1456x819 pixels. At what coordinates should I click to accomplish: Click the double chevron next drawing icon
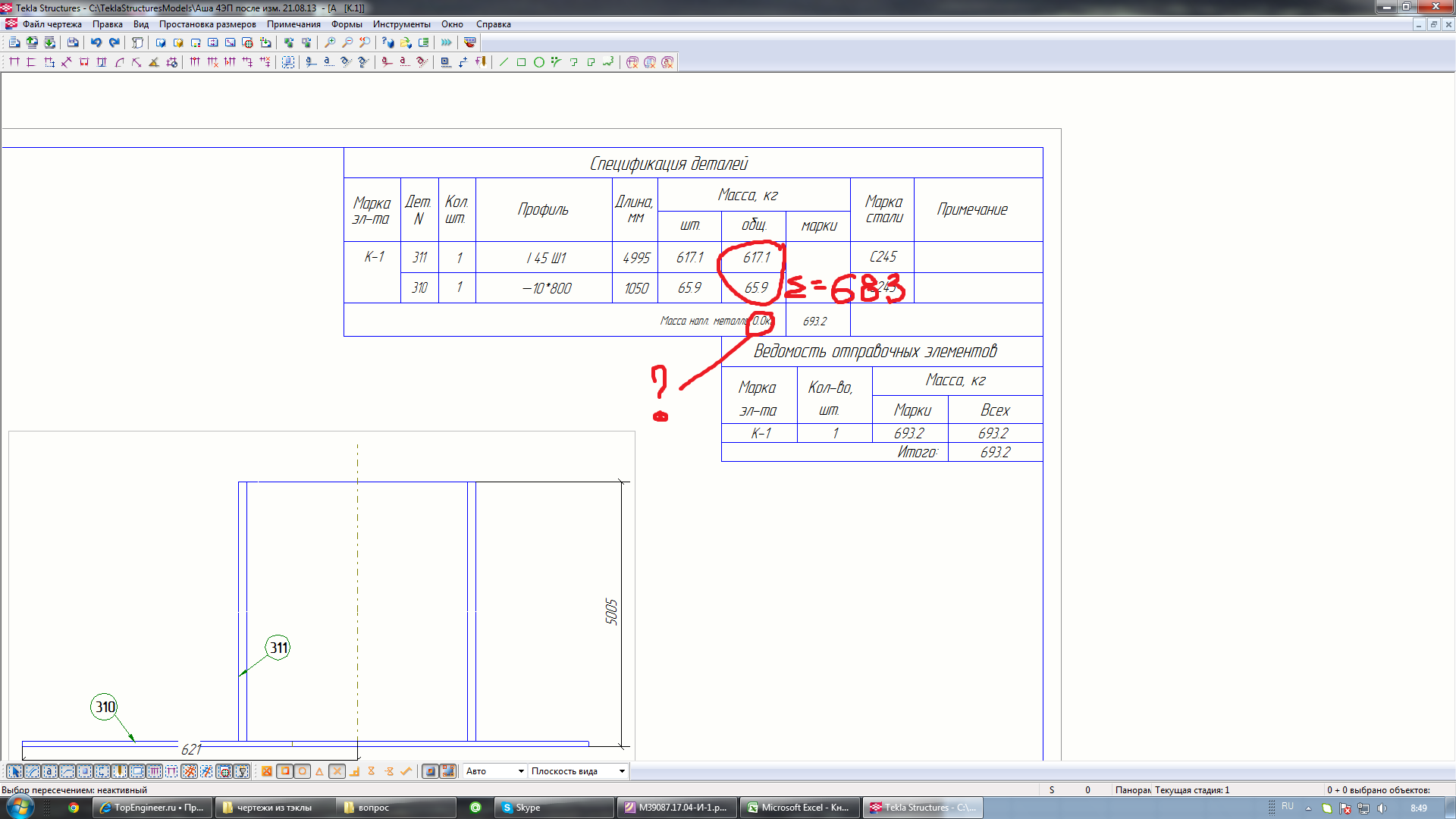click(447, 43)
